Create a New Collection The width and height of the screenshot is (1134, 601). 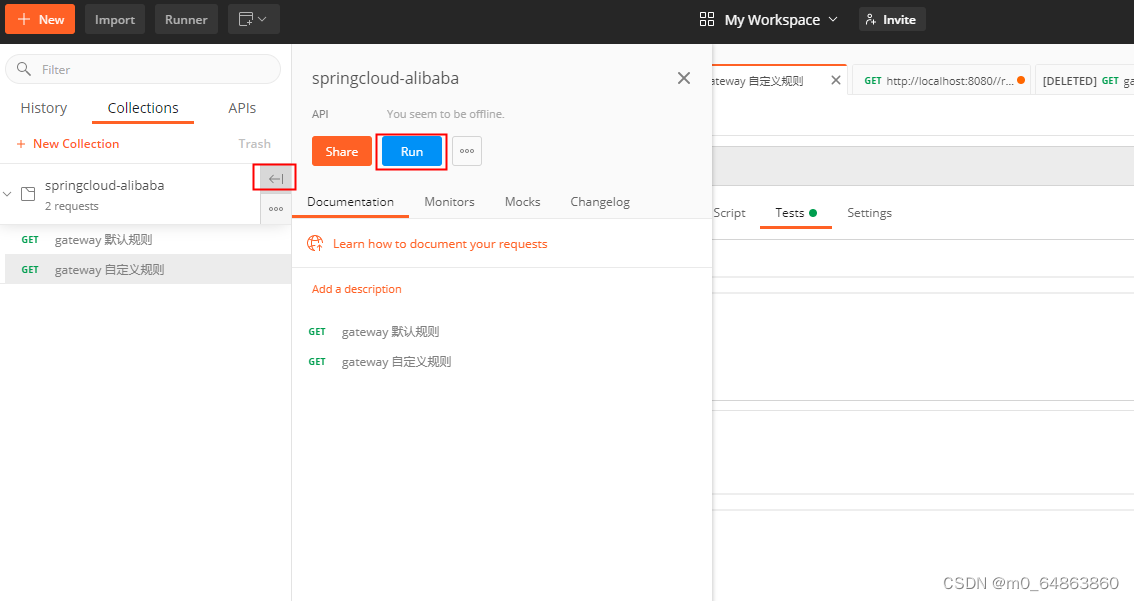point(68,144)
